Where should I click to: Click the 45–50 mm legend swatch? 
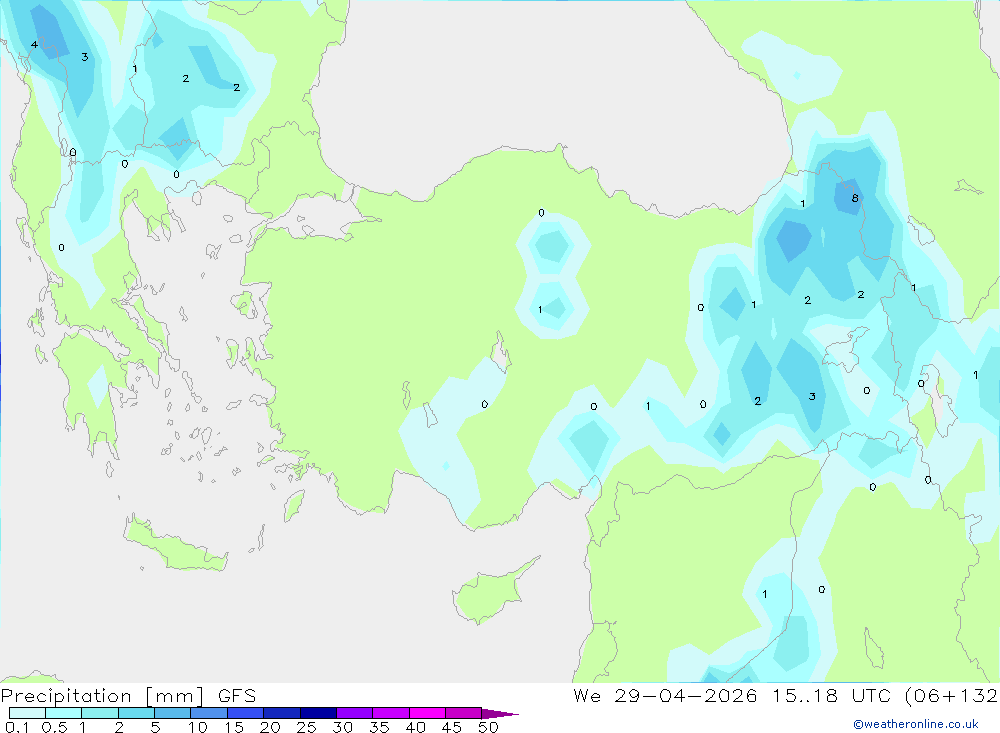464,713
